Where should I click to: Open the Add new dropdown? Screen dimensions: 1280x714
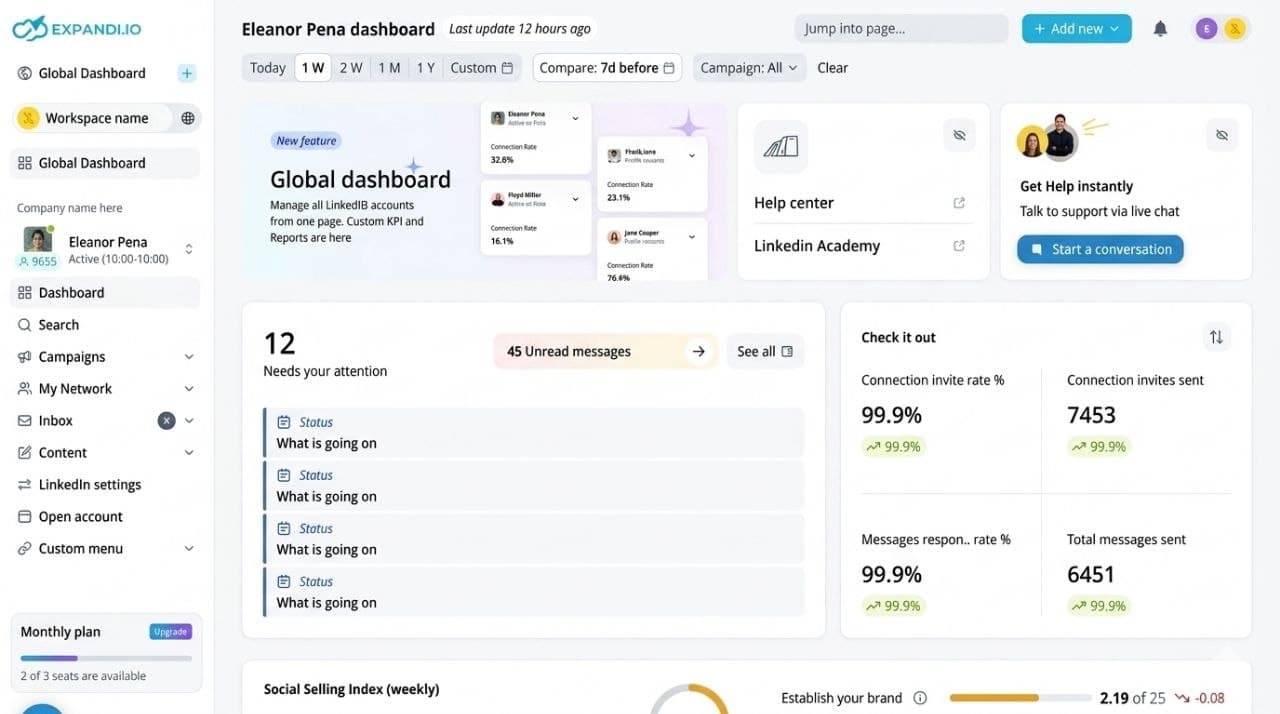pyautogui.click(x=1076, y=29)
